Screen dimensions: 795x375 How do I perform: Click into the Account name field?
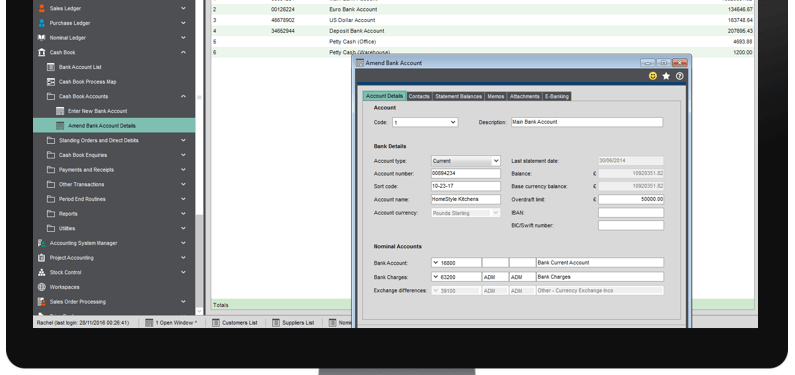[465, 200]
